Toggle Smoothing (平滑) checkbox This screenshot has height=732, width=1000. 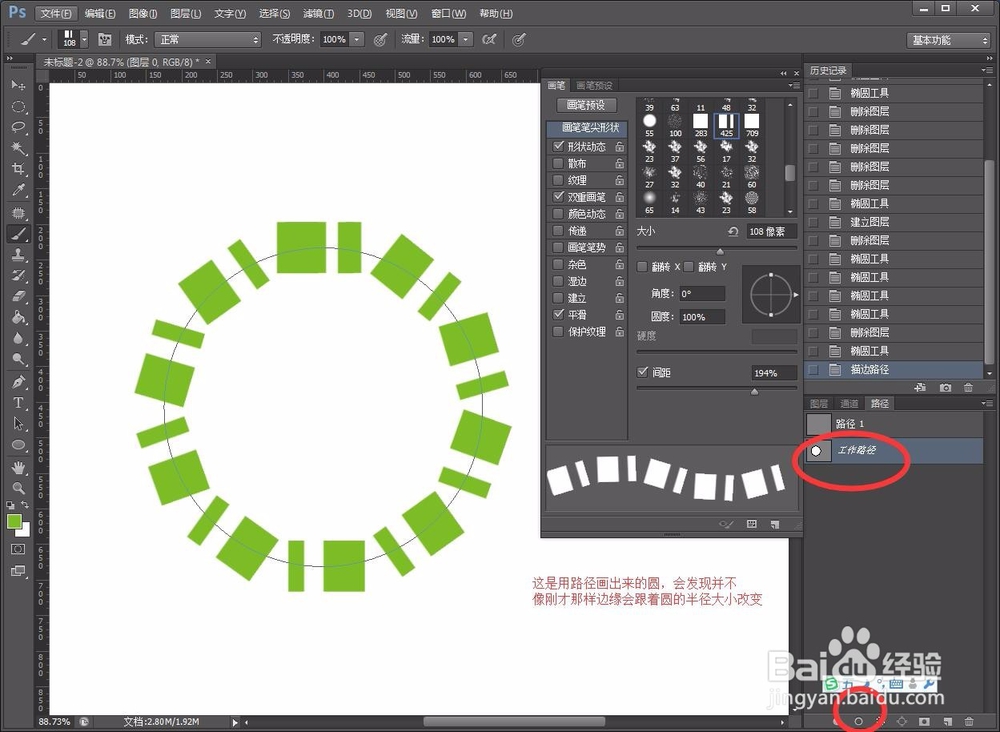tap(559, 314)
